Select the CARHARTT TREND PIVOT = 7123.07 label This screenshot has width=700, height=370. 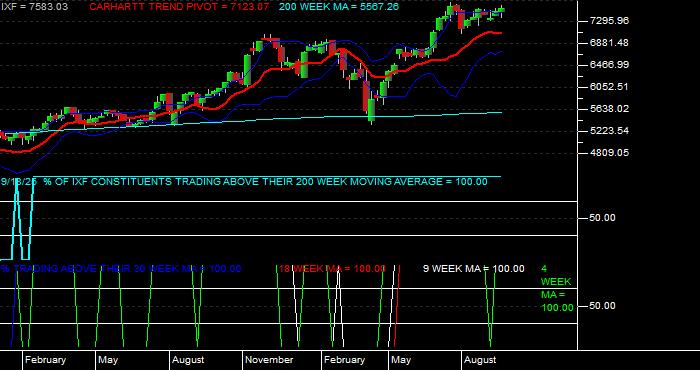[x=179, y=7]
